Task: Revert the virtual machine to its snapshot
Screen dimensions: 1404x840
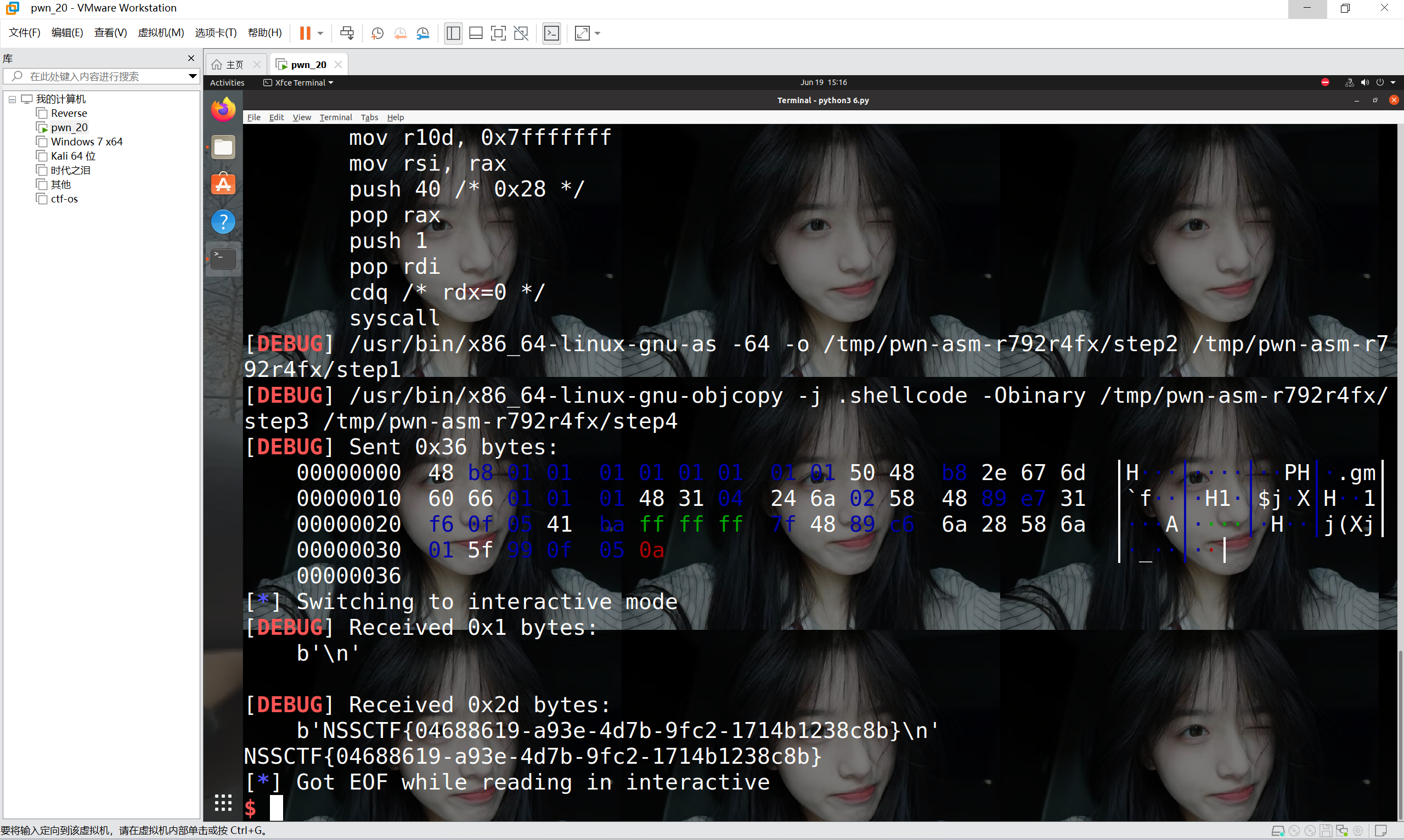Action: tap(400, 33)
